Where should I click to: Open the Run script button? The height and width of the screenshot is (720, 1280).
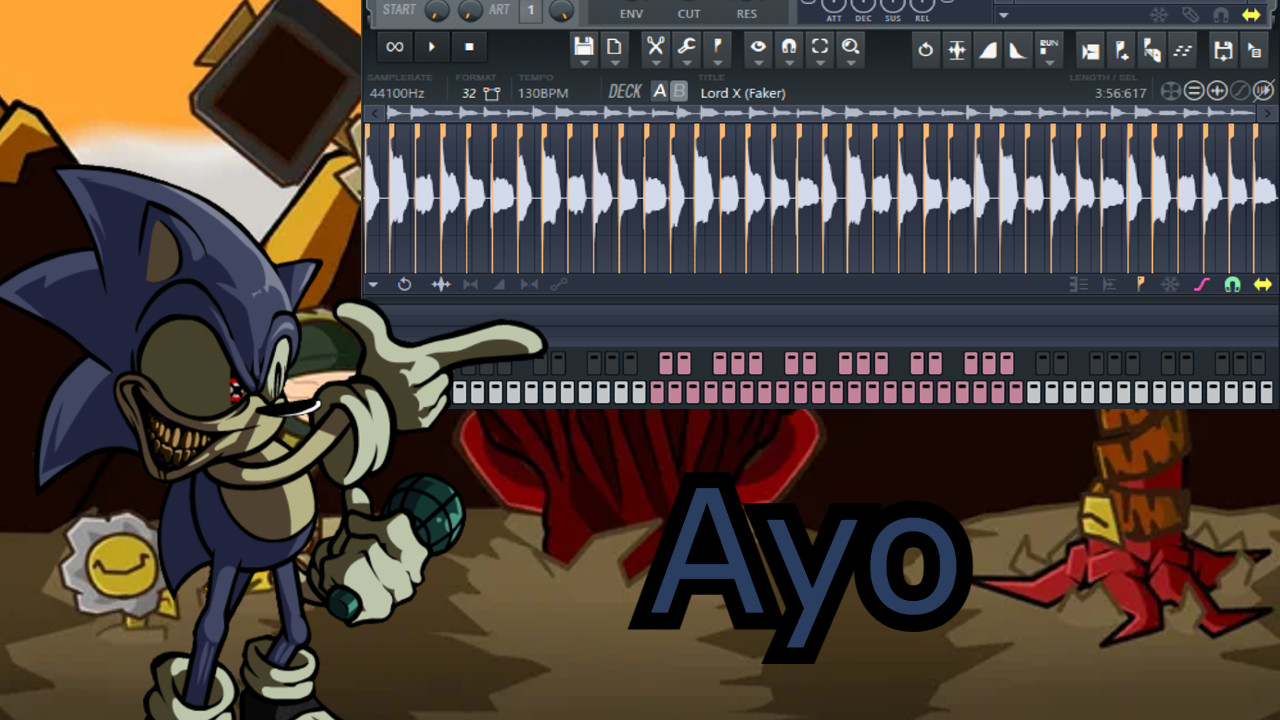coord(1048,48)
